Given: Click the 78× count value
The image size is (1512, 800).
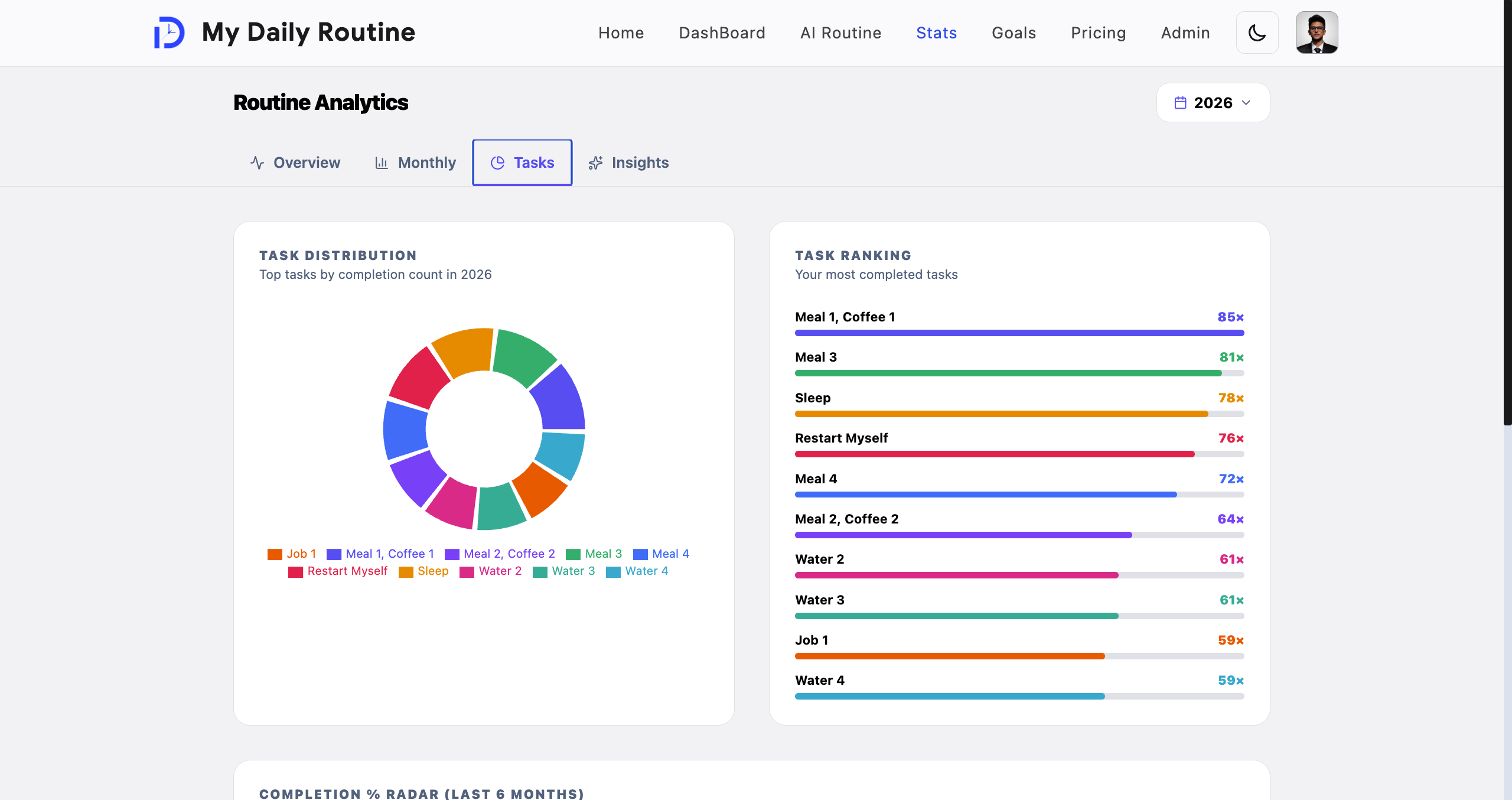Looking at the screenshot, I should coord(1231,398).
